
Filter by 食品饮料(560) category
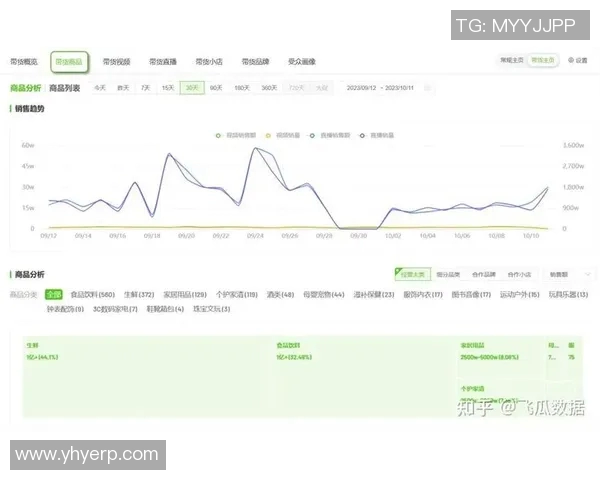pos(93,295)
